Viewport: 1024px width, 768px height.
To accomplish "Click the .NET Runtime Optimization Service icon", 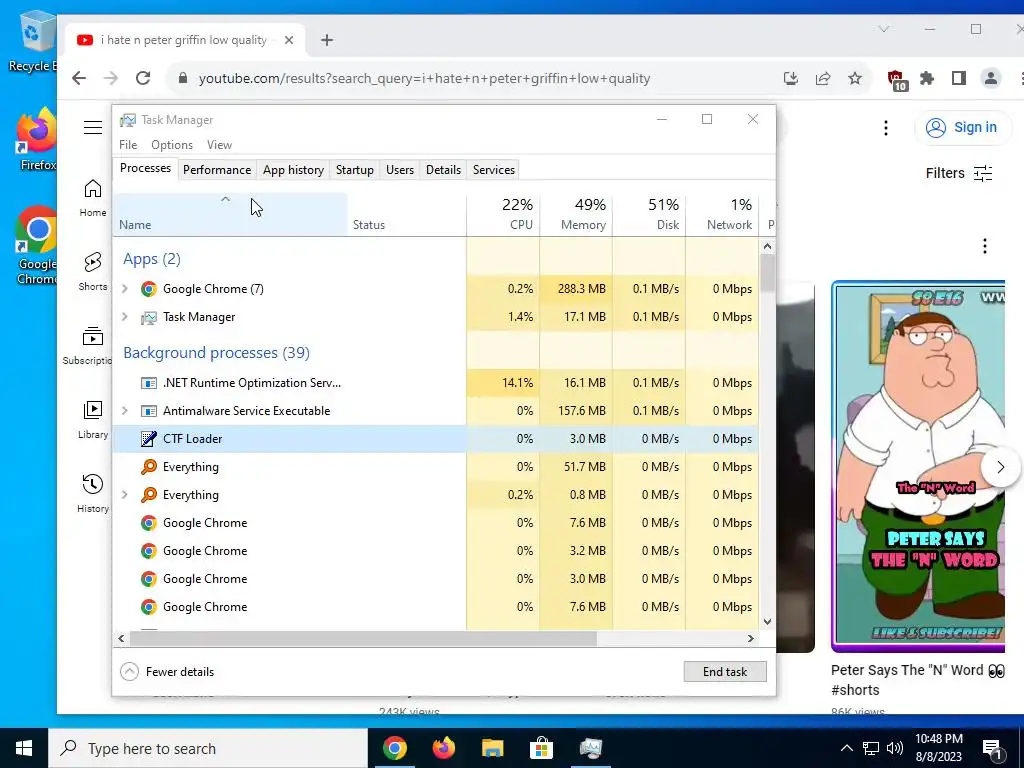I will [x=149, y=383].
